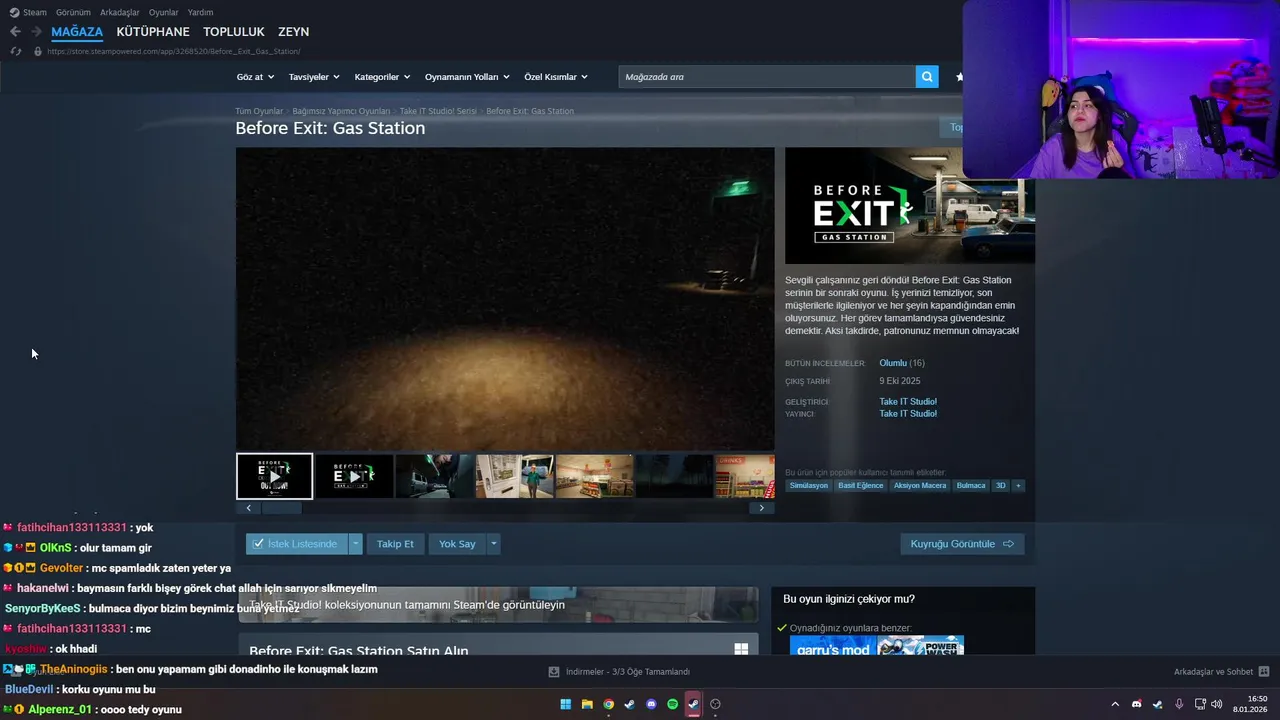
Task: Open the Olumlu reviews link
Action: click(x=893, y=363)
